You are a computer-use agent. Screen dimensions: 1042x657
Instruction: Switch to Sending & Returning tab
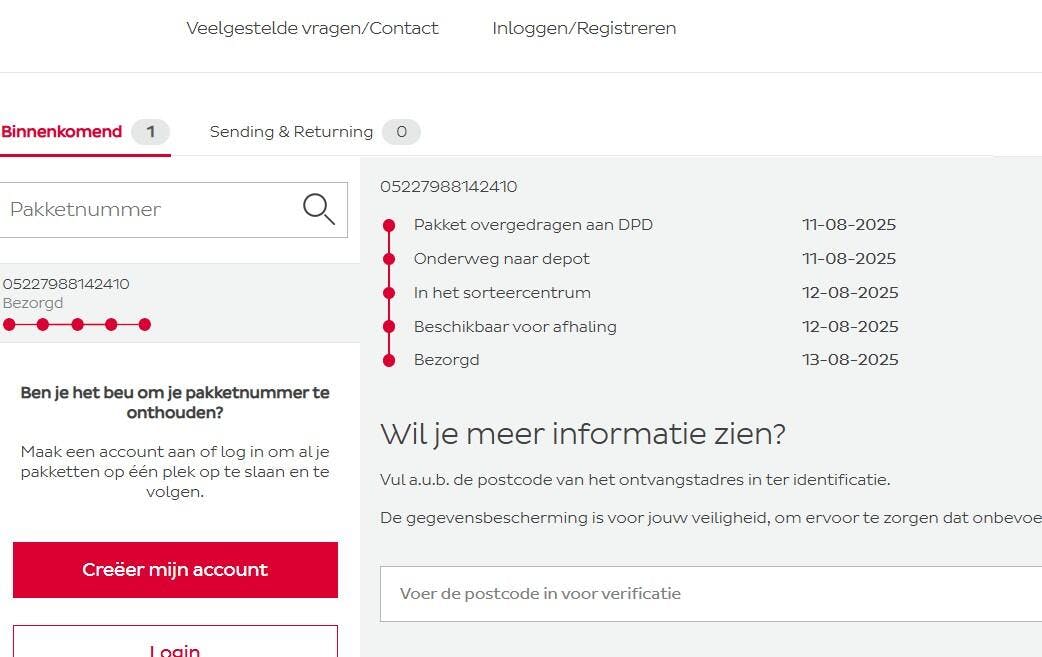click(x=291, y=132)
